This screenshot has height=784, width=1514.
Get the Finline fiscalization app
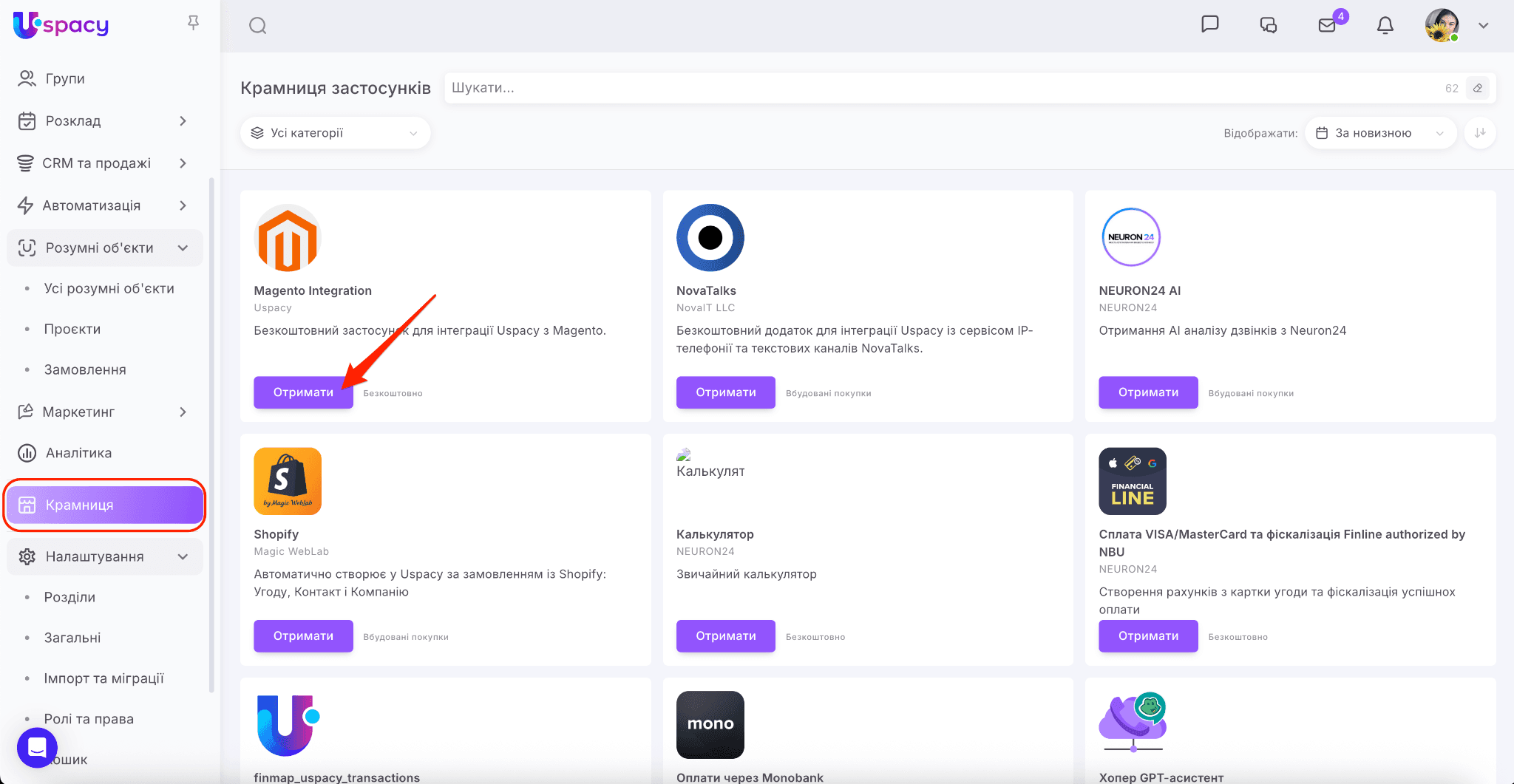click(x=1148, y=636)
